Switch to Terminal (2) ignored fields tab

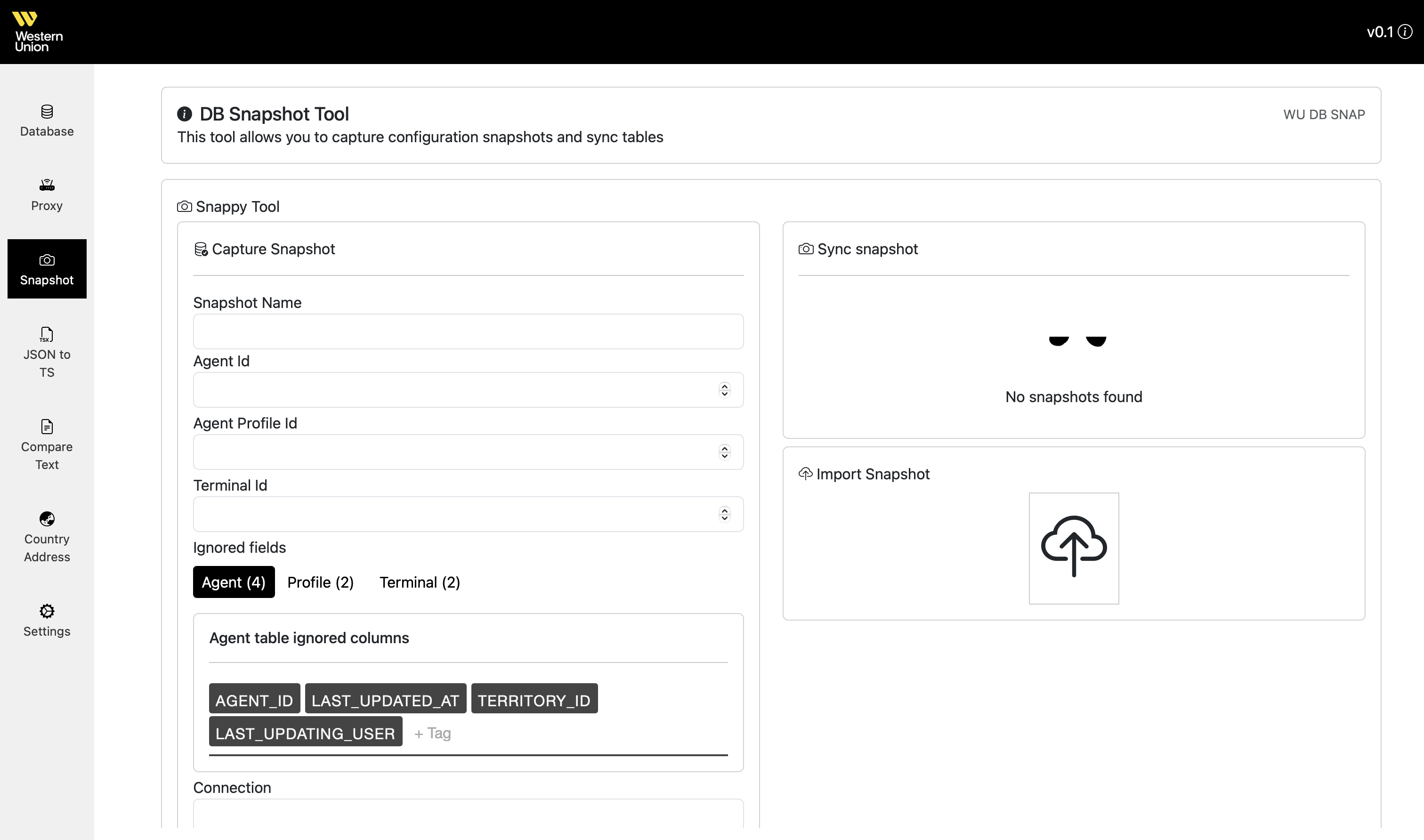[x=420, y=582]
